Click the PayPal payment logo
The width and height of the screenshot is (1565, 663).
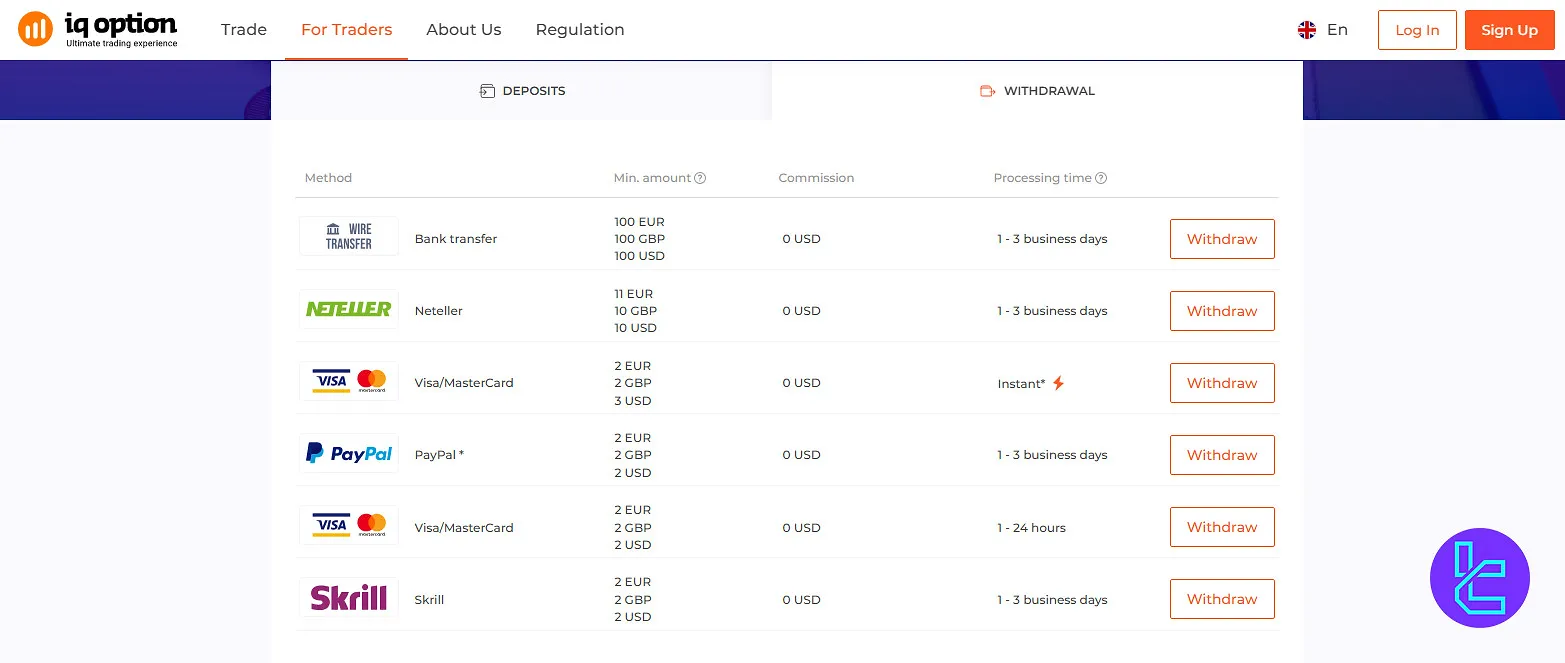[348, 453]
